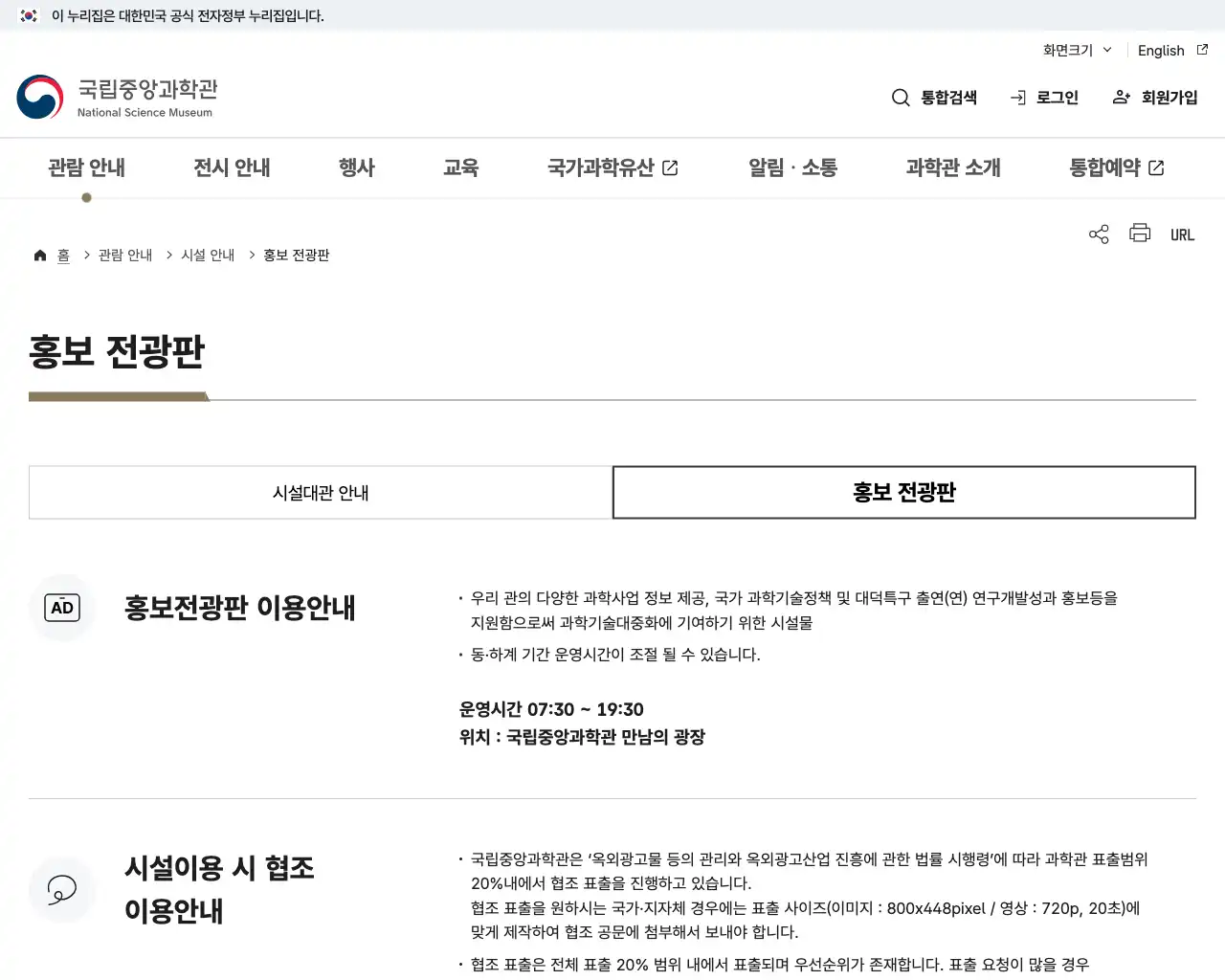1225x980 pixels.
Task: Click the URL copy button
Action: point(1182,234)
